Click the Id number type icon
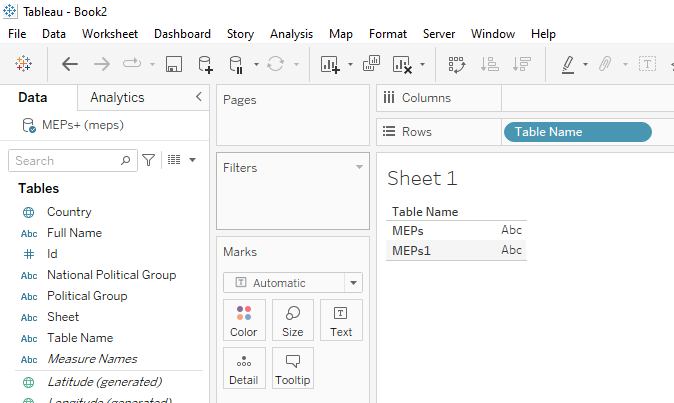 click(x=29, y=254)
